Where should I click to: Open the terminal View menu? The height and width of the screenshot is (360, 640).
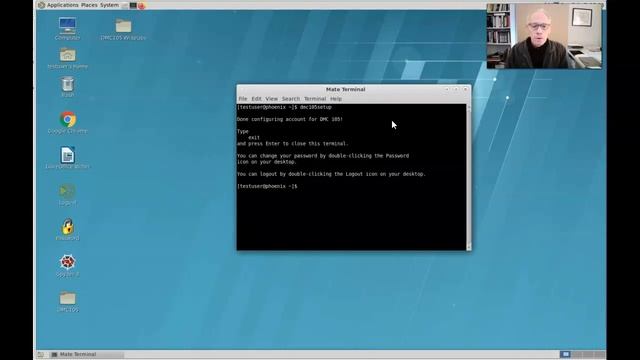(x=271, y=99)
